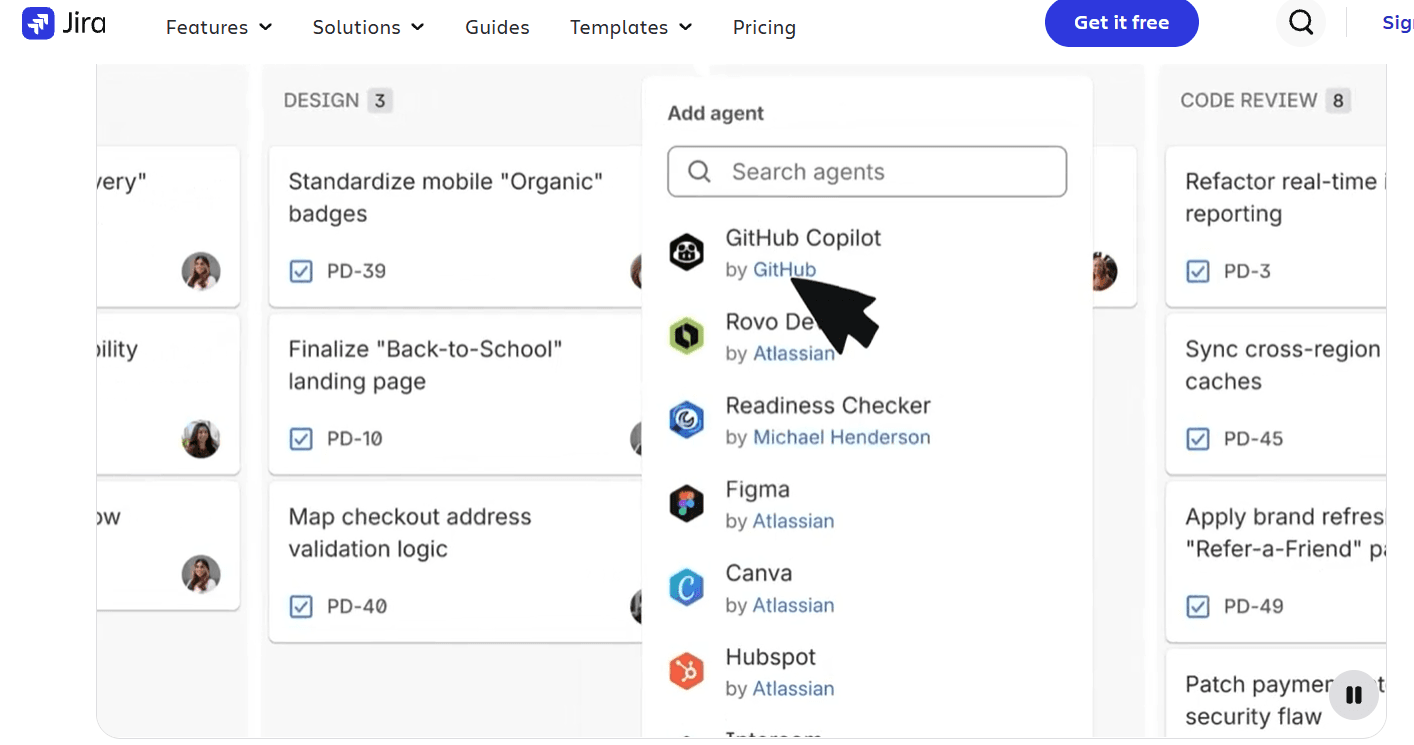Click the Figma agent name

pyautogui.click(x=758, y=490)
